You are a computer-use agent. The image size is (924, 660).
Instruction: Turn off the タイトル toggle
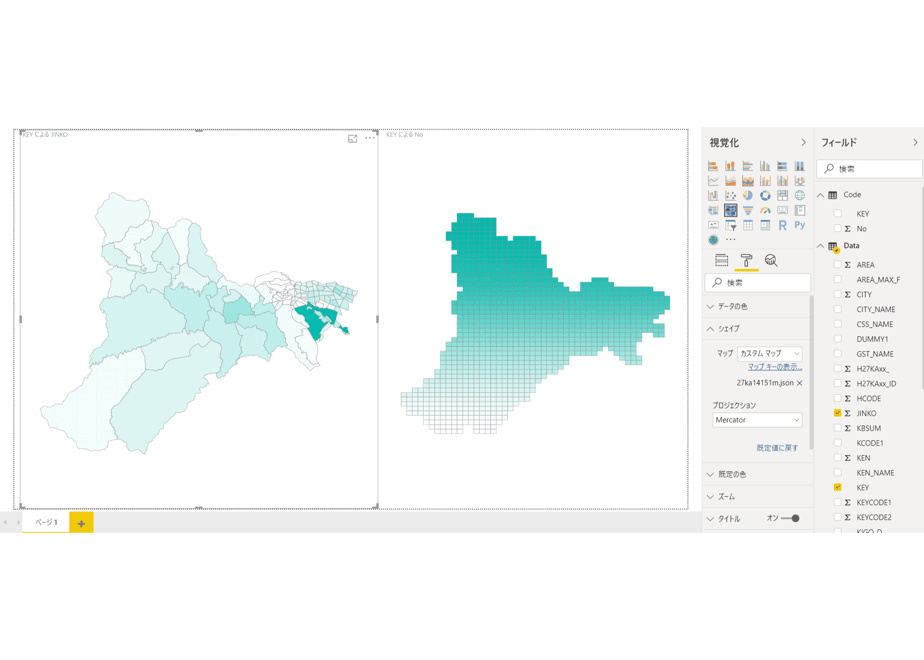pos(790,519)
